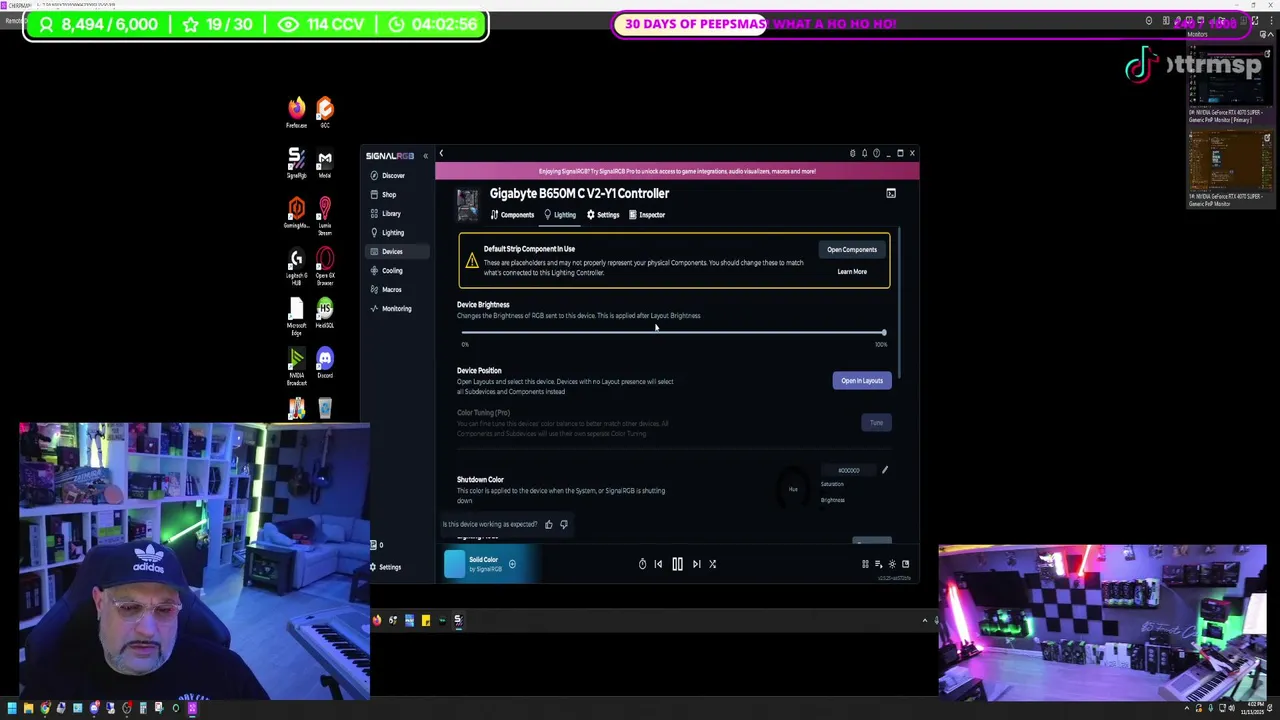The image size is (1280, 720).
Task: Open the grid icon left of playlist icon
Action: pos(865,564)
